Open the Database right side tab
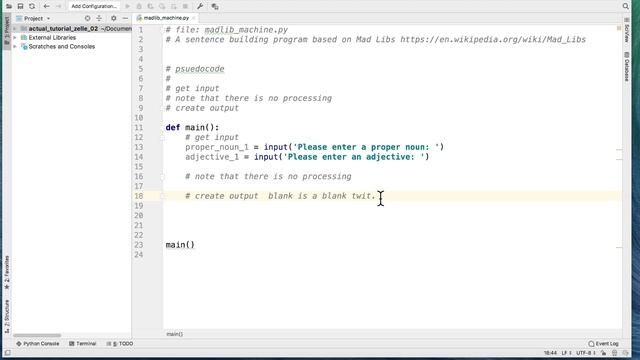 (x=627, y=67)
